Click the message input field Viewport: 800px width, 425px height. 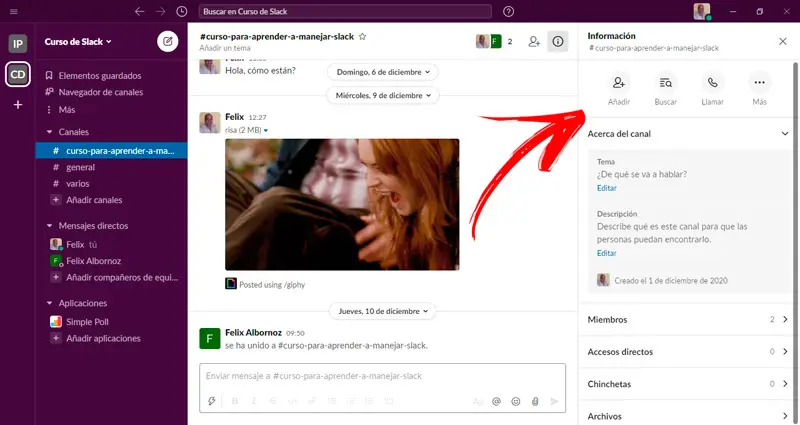[383, 376]
